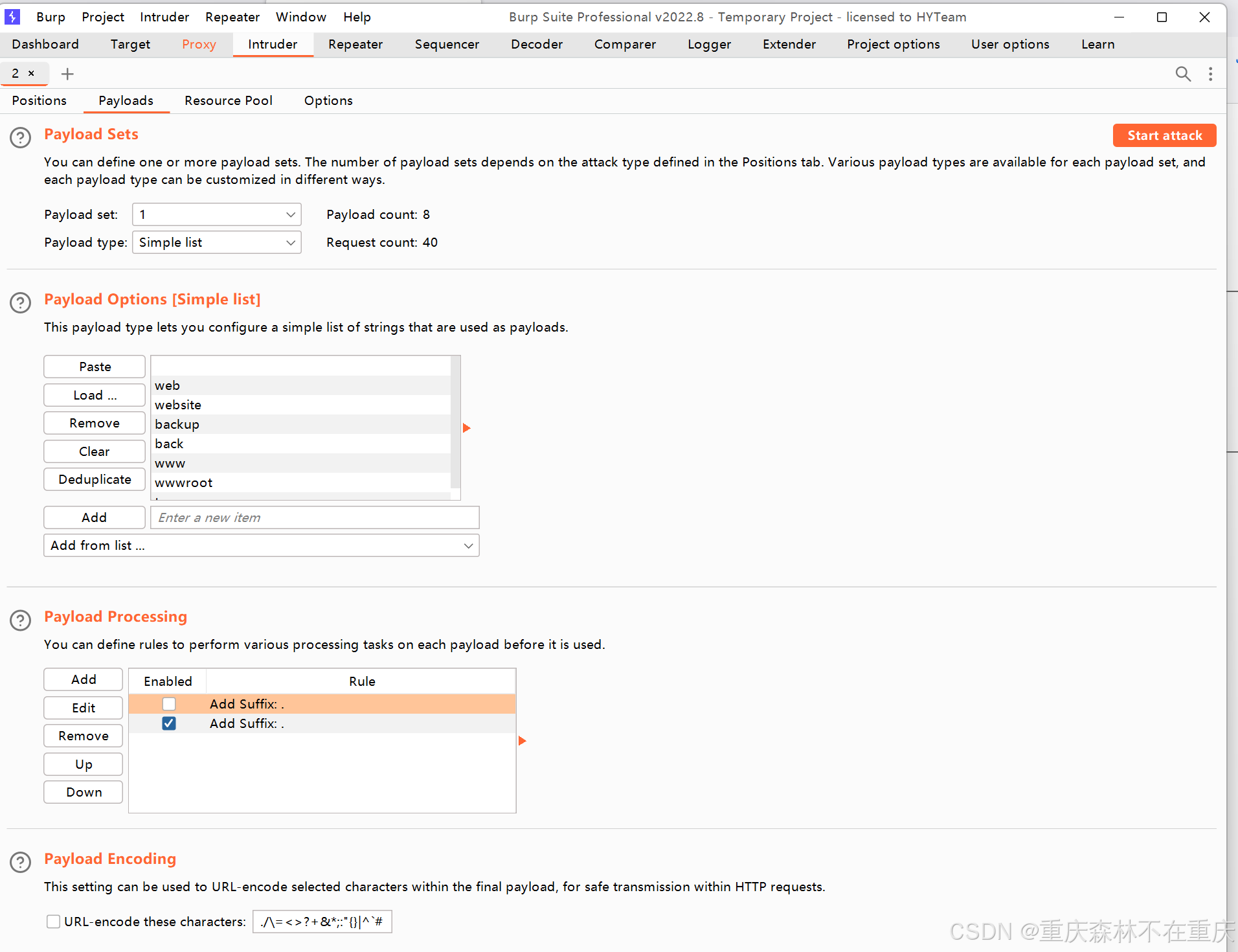The height and width of the screenshot is (952, 1238).
Task: Click the Paste button
Action: click(x=95, y=367)
